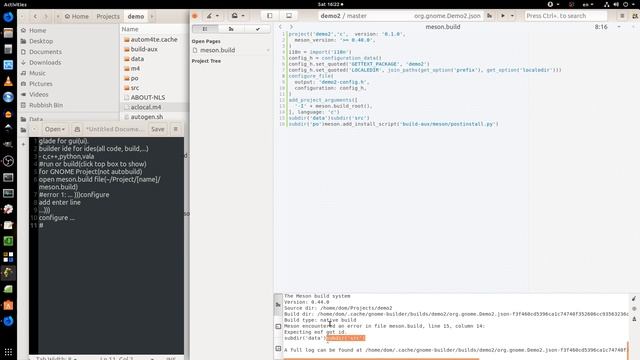Sort files by the Name column header
This screenshot has width=640, height=360.
(130, 29)
